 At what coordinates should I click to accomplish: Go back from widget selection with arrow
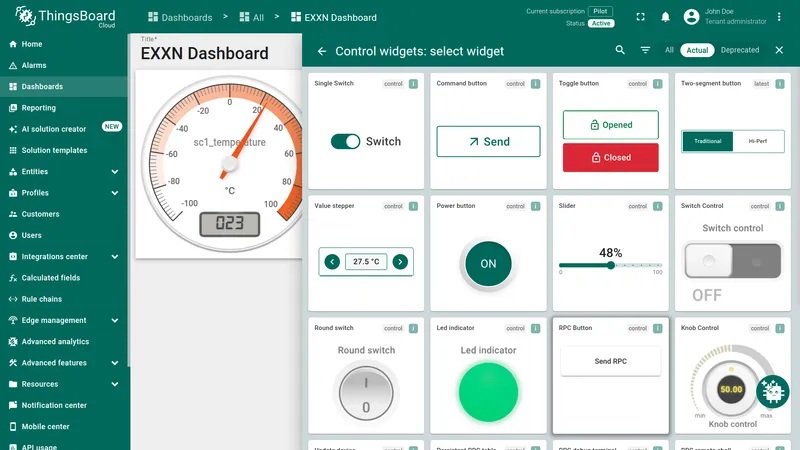click(321, 51)
